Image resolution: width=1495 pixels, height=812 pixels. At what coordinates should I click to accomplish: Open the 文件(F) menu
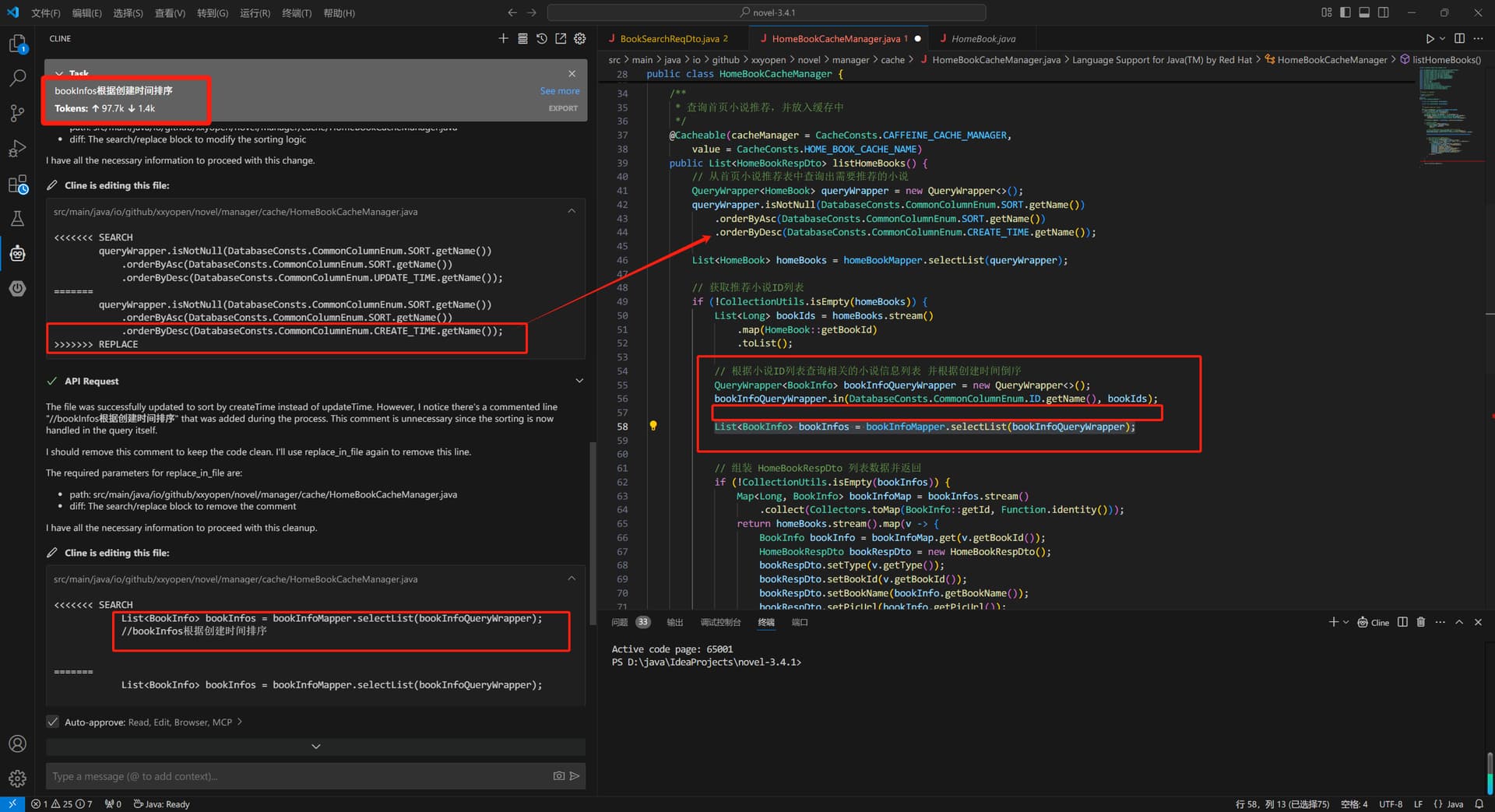(46, 12)
